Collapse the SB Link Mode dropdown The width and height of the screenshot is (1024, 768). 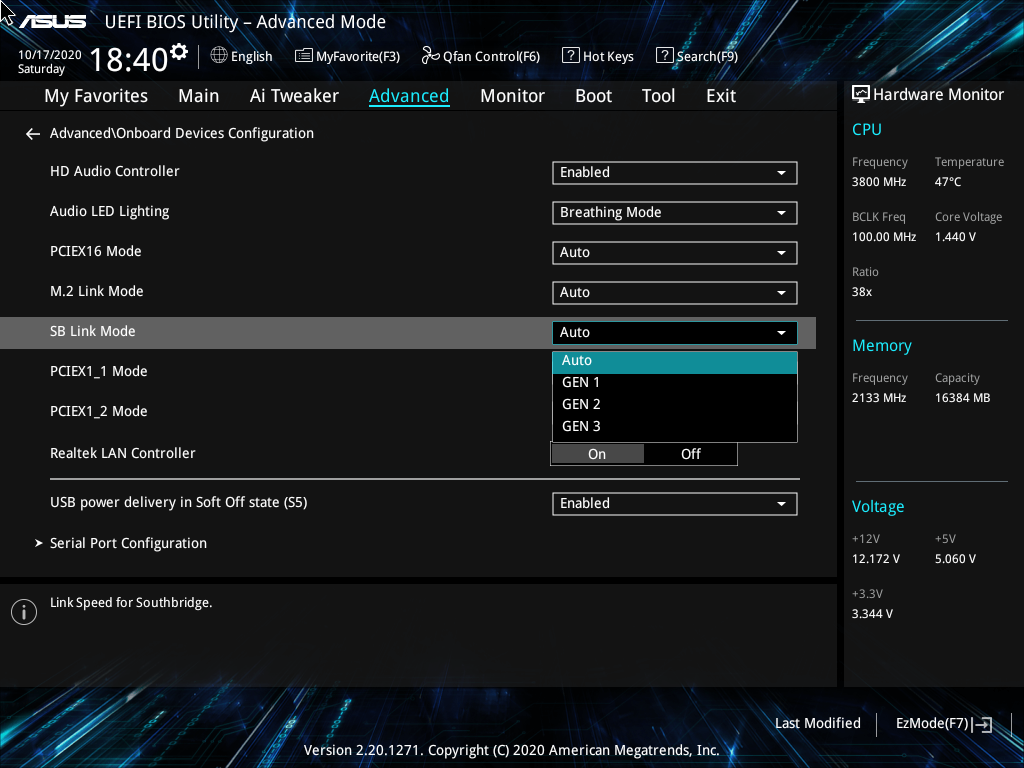(x=675, y=332)
